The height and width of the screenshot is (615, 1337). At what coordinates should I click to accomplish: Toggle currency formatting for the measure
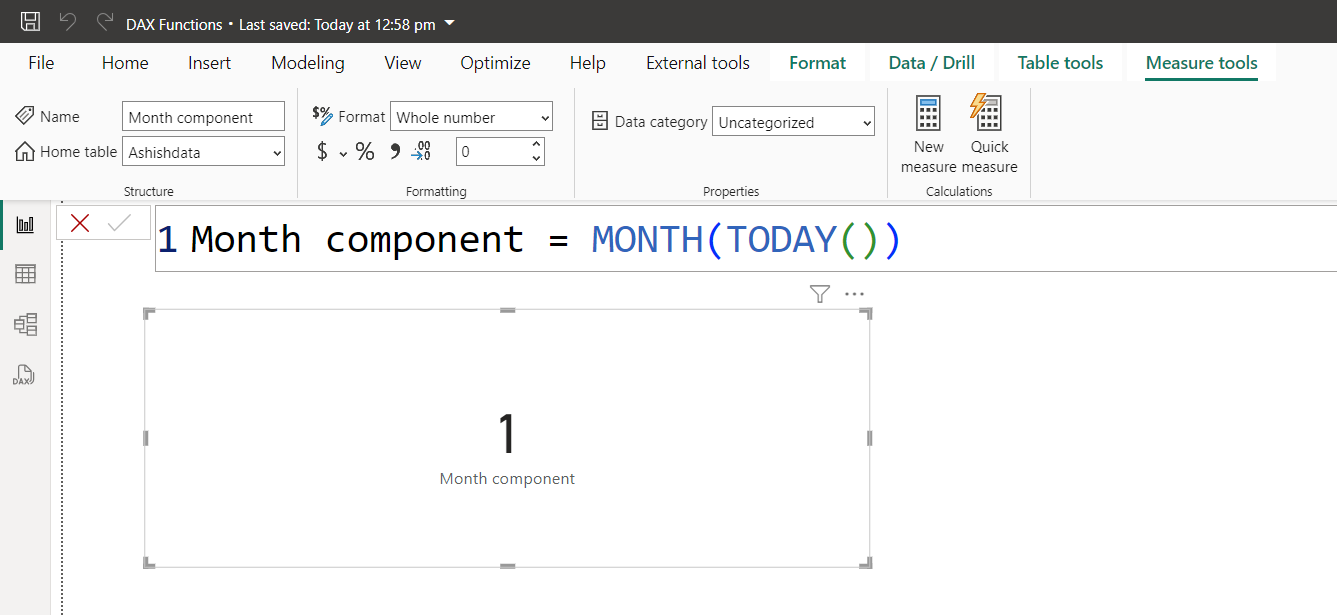[320, 151]
